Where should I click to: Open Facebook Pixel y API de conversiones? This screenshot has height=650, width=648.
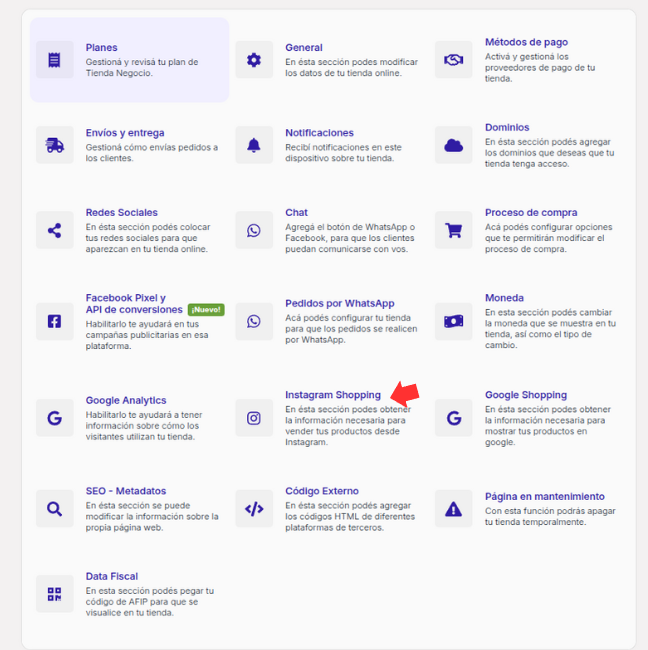pyautogui.click(x=133, y=304)
